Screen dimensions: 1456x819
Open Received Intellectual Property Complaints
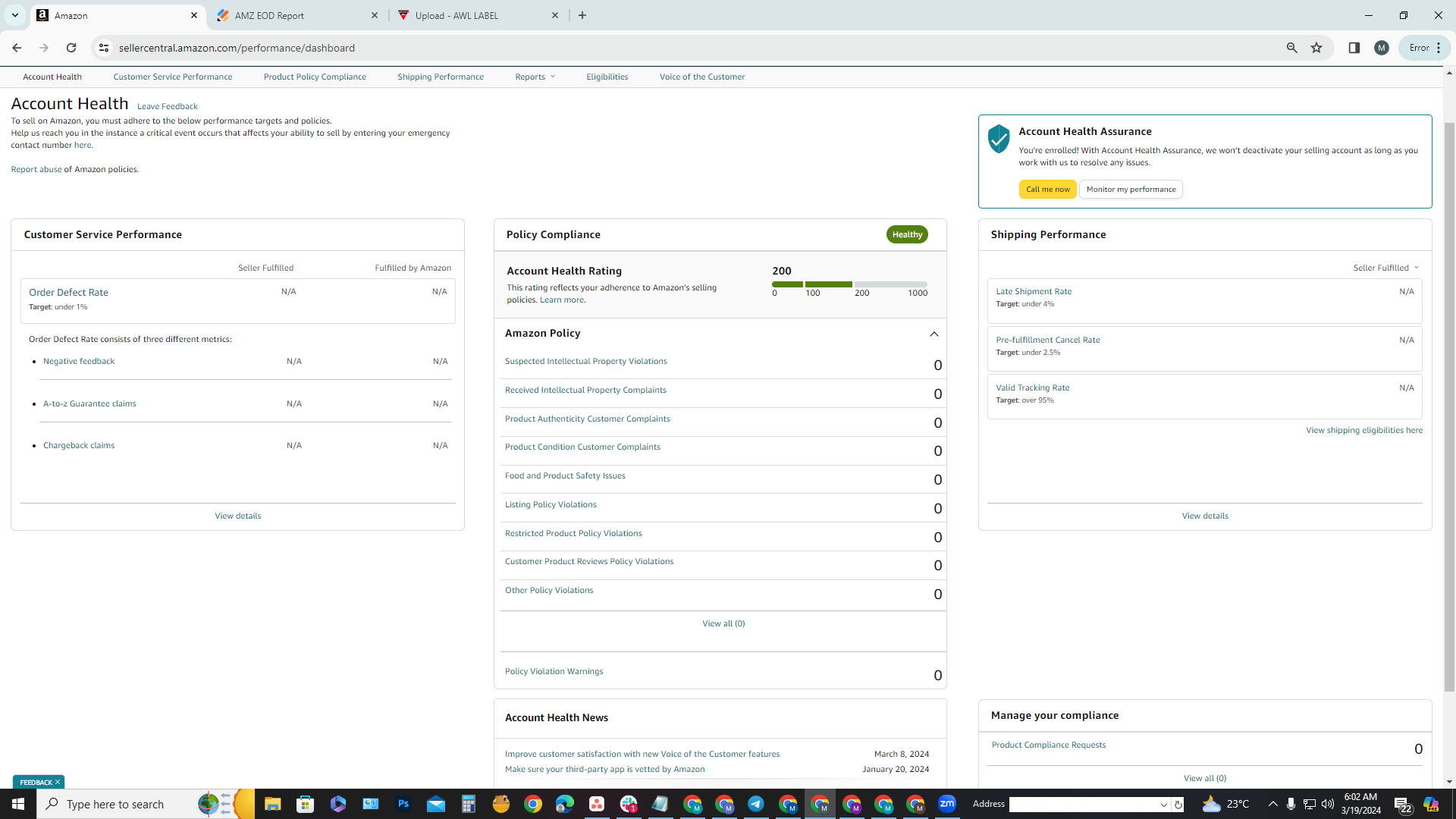tap(585, 390)
